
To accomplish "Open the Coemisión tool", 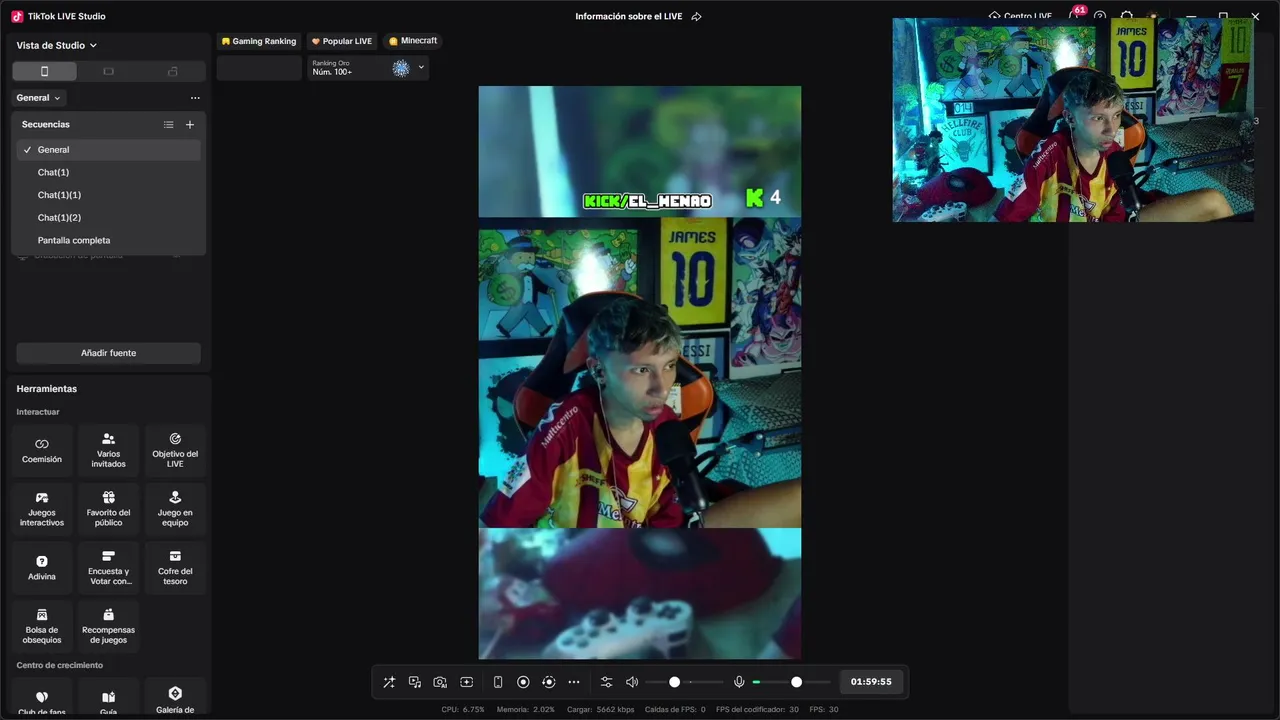I will click(42, 452).
